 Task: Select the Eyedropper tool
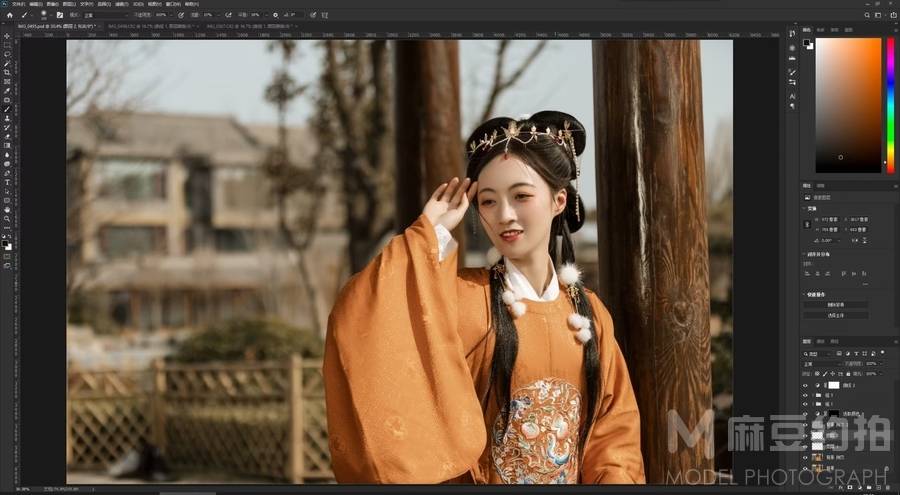7,91
